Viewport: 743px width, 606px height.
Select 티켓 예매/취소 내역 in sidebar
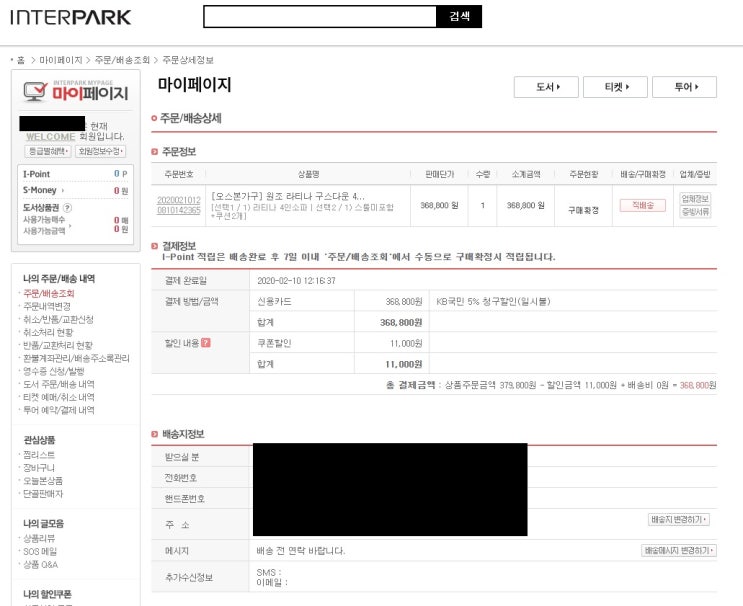point(59,397)
